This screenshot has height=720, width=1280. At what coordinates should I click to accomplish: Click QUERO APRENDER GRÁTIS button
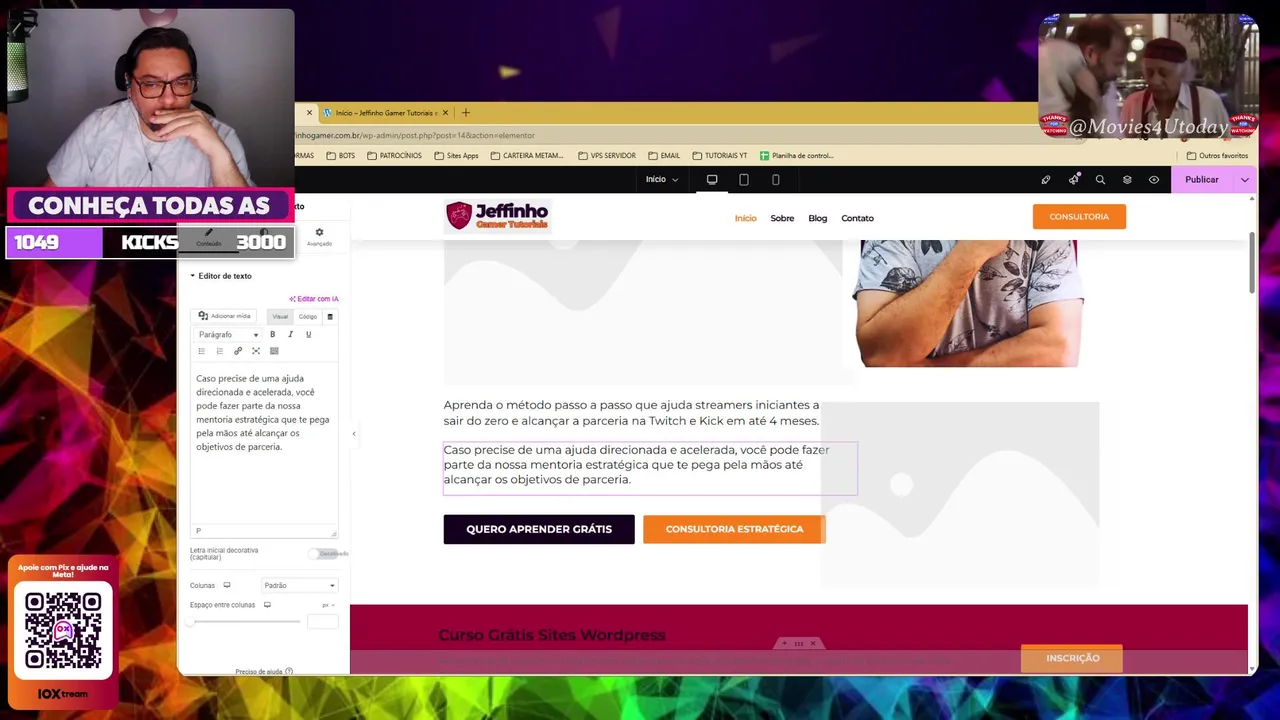[x=539, y=529]
